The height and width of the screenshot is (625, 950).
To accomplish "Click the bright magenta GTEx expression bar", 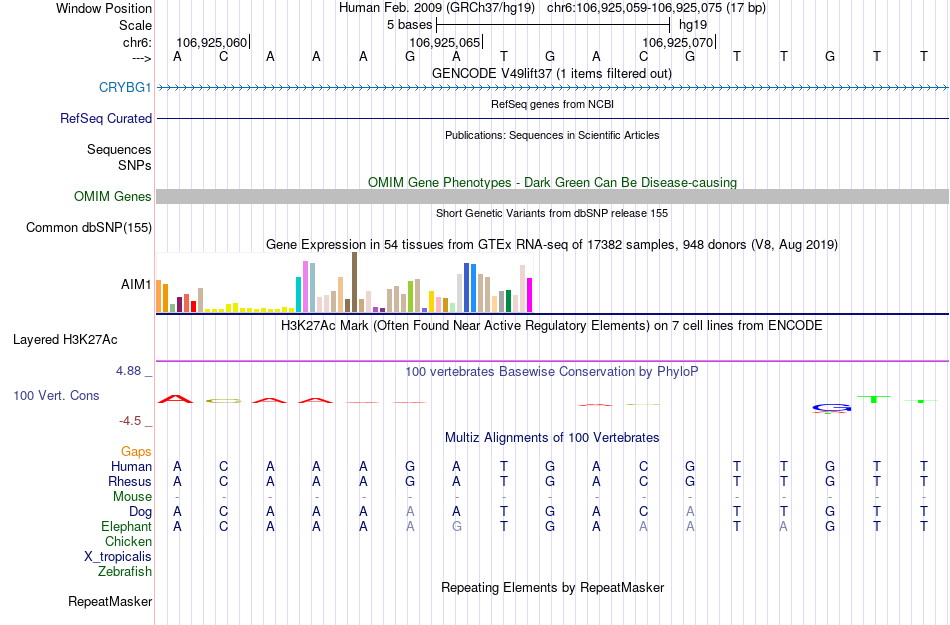I will tap(530, 295).
